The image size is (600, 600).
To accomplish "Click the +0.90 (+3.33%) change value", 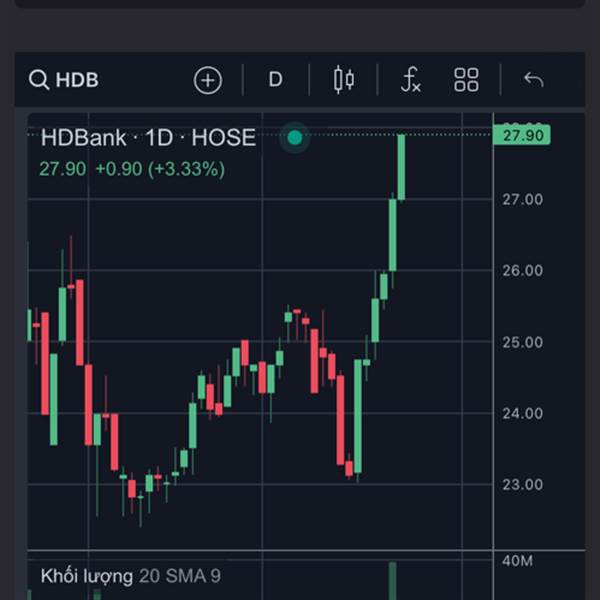I will tap(160, 169).
